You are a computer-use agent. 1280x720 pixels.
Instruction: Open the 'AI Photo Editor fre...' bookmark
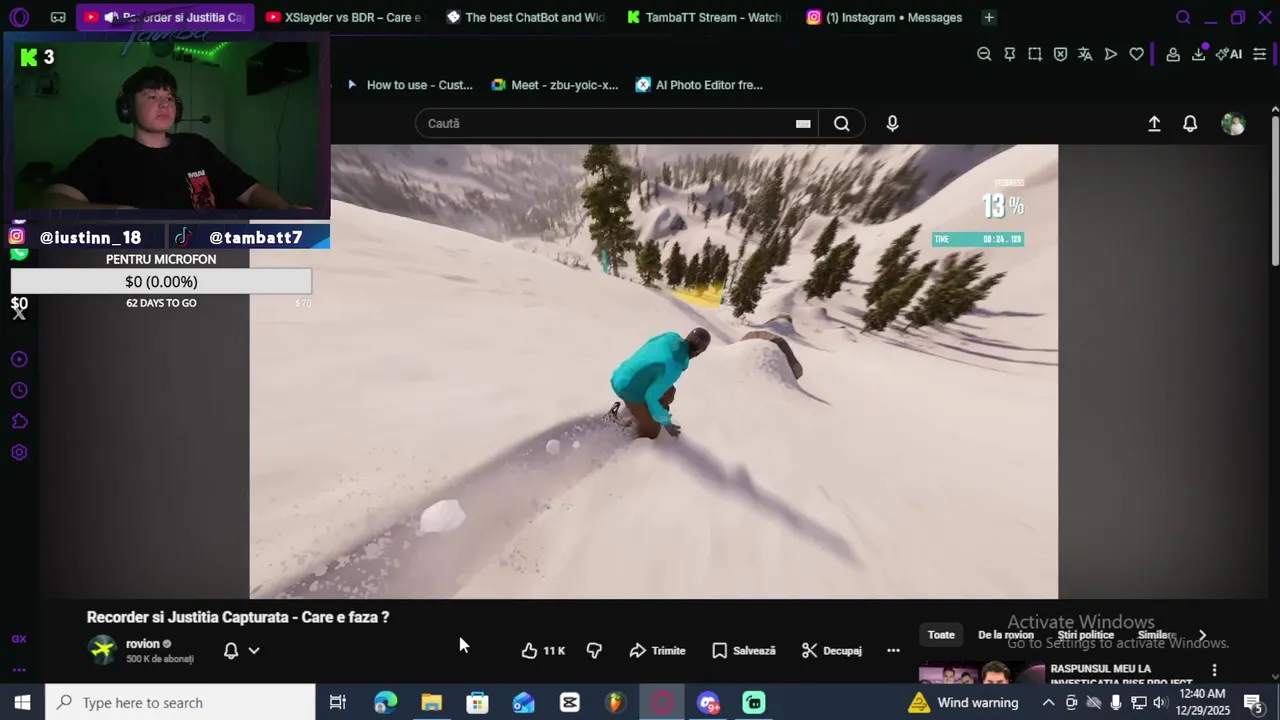[699, 85]
